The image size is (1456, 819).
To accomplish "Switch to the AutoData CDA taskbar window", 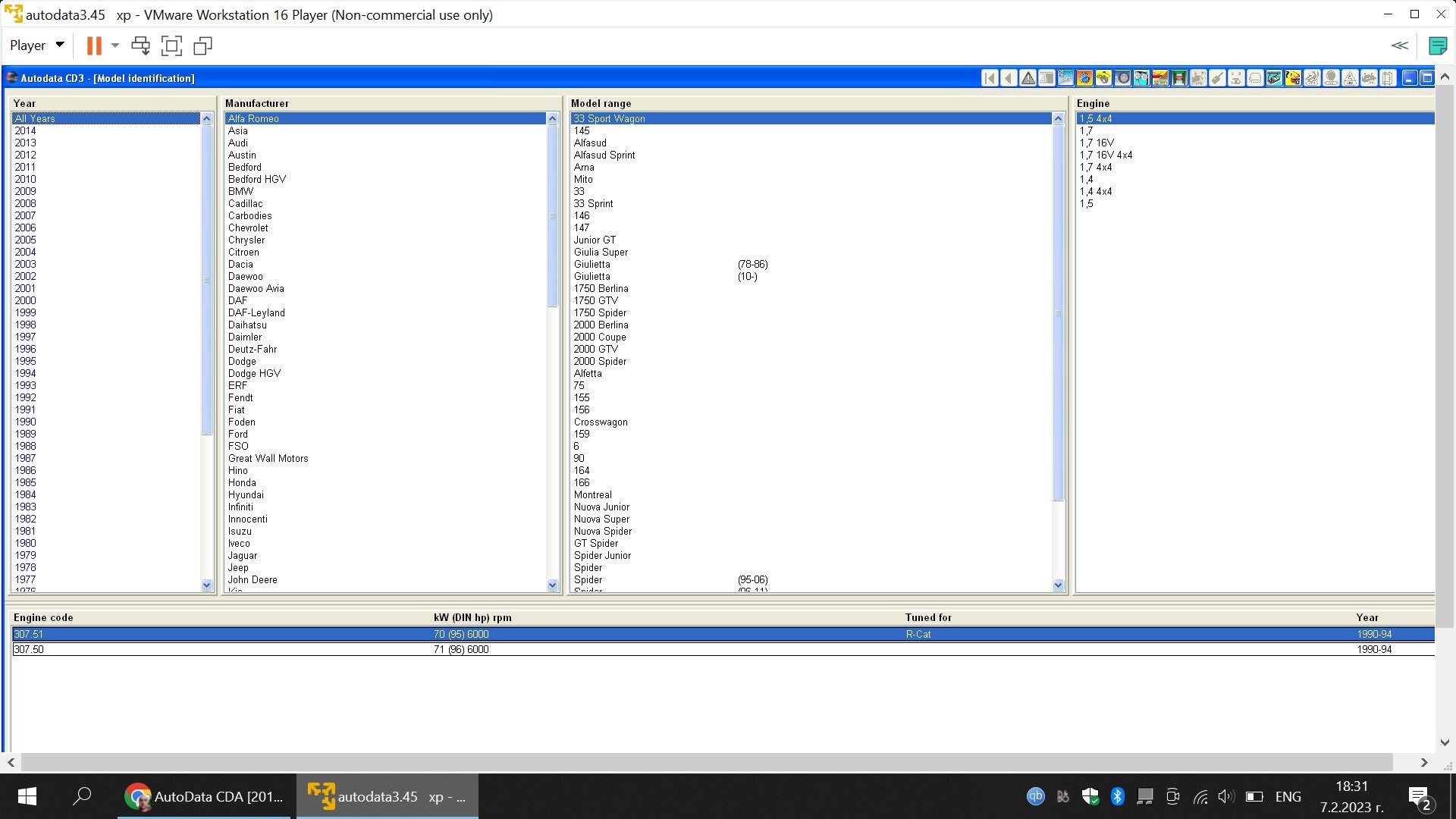I will 203,796.
